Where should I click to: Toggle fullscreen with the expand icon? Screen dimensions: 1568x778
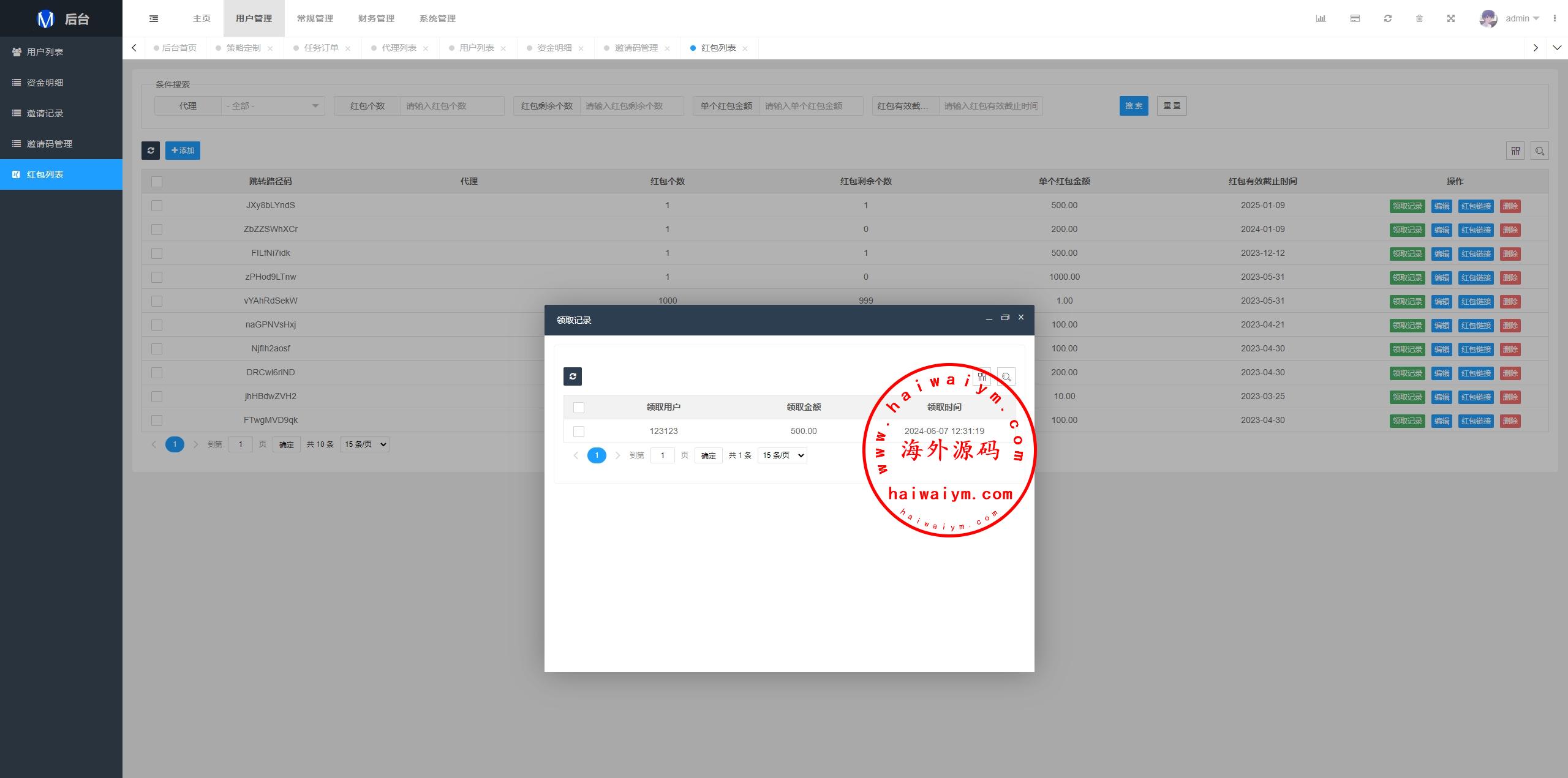(x=1451, y=18)
